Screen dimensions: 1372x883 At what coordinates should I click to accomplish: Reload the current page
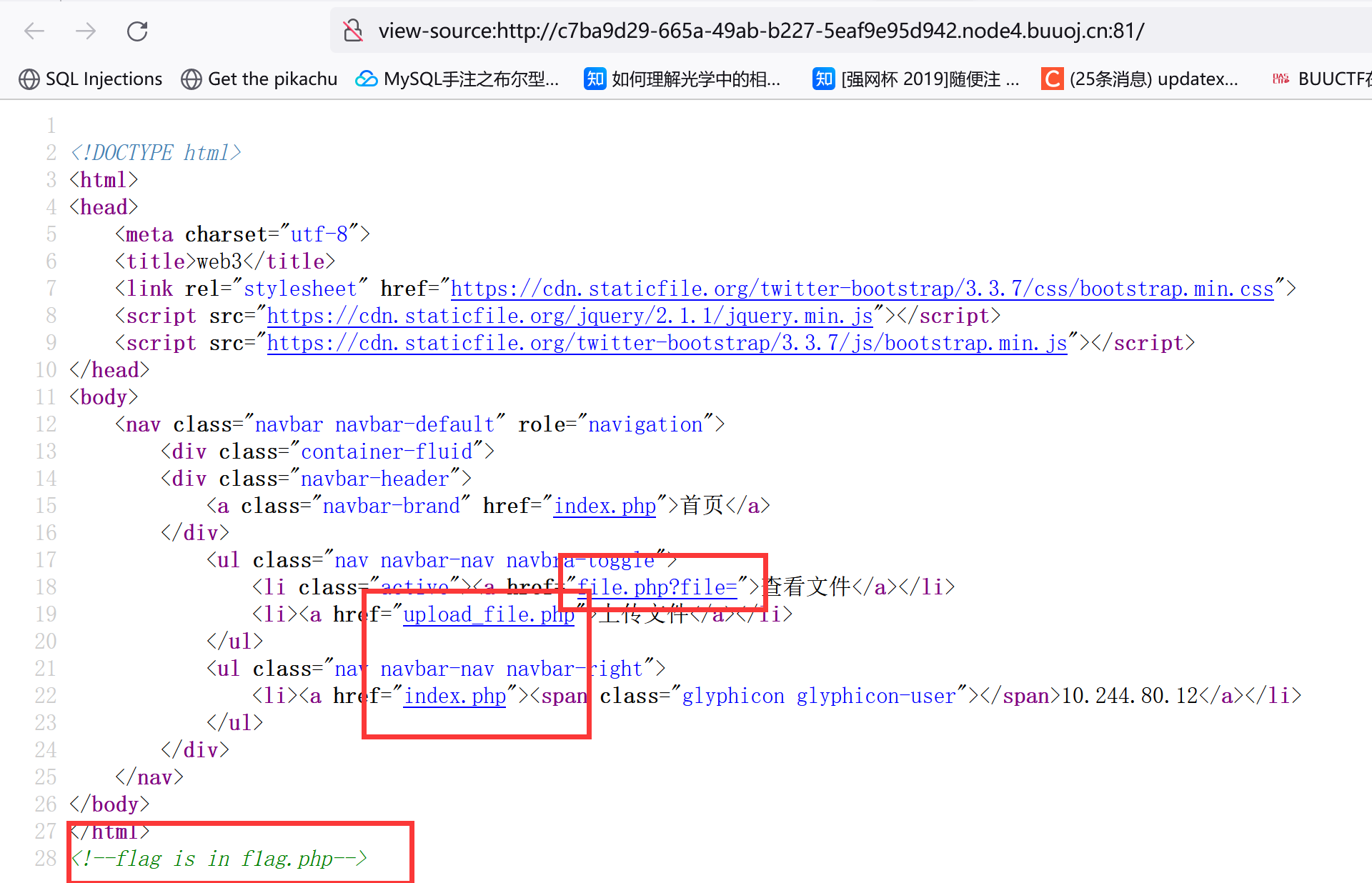[x=137, y=31]
